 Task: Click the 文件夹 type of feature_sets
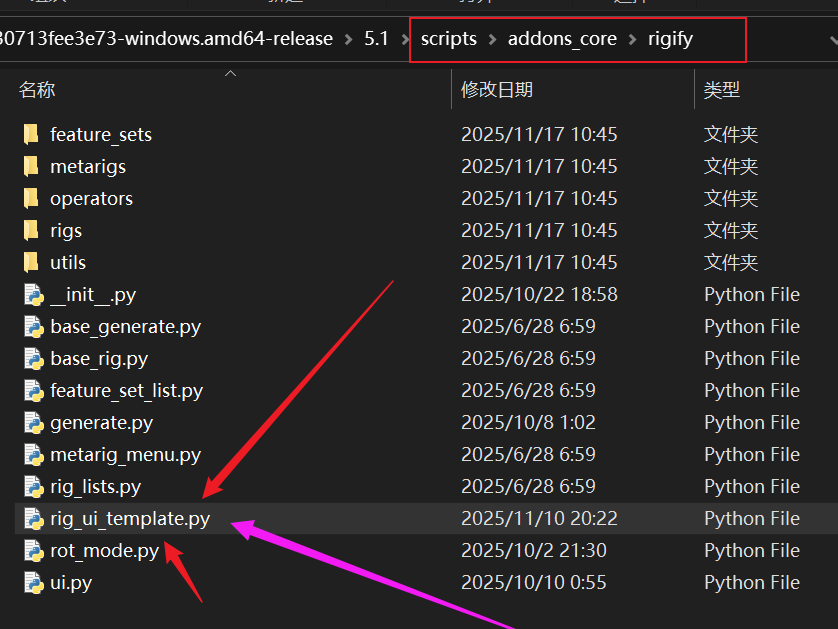731,134
